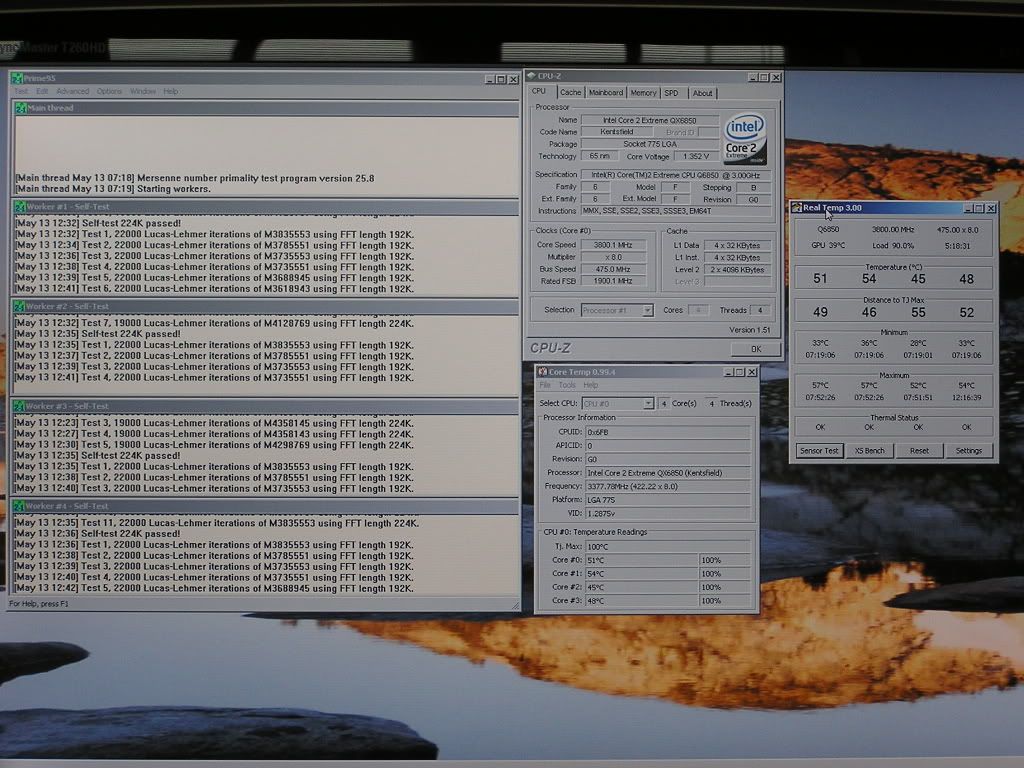Click the Worker #1 Self-Test icon

pos(19,206)
